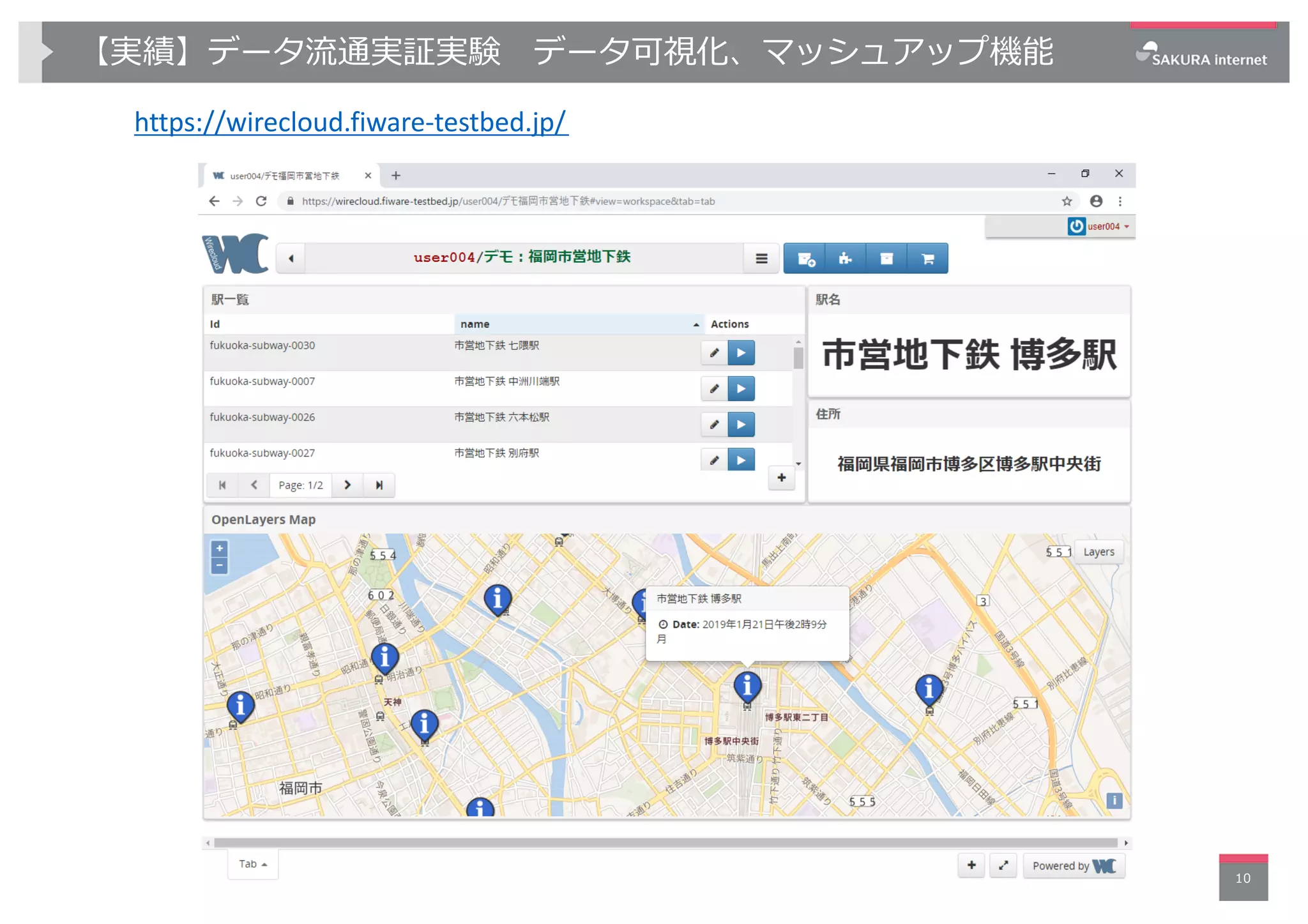Click the map attribution info icon
1308x924 pixels.
pyautogui.click(x=1114, y=800)
